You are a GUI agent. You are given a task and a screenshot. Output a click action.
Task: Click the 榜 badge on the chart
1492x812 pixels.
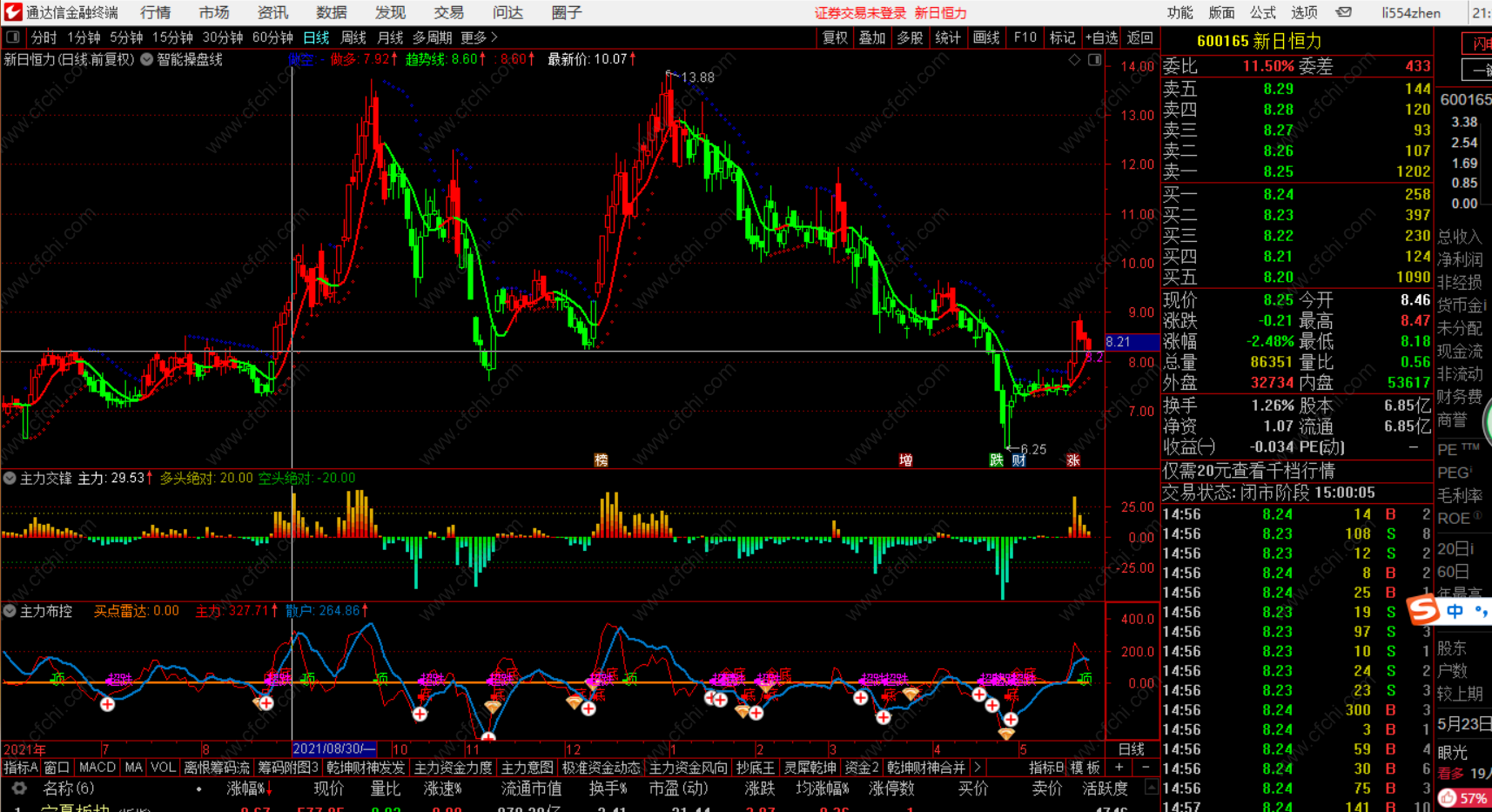point(601,460)
